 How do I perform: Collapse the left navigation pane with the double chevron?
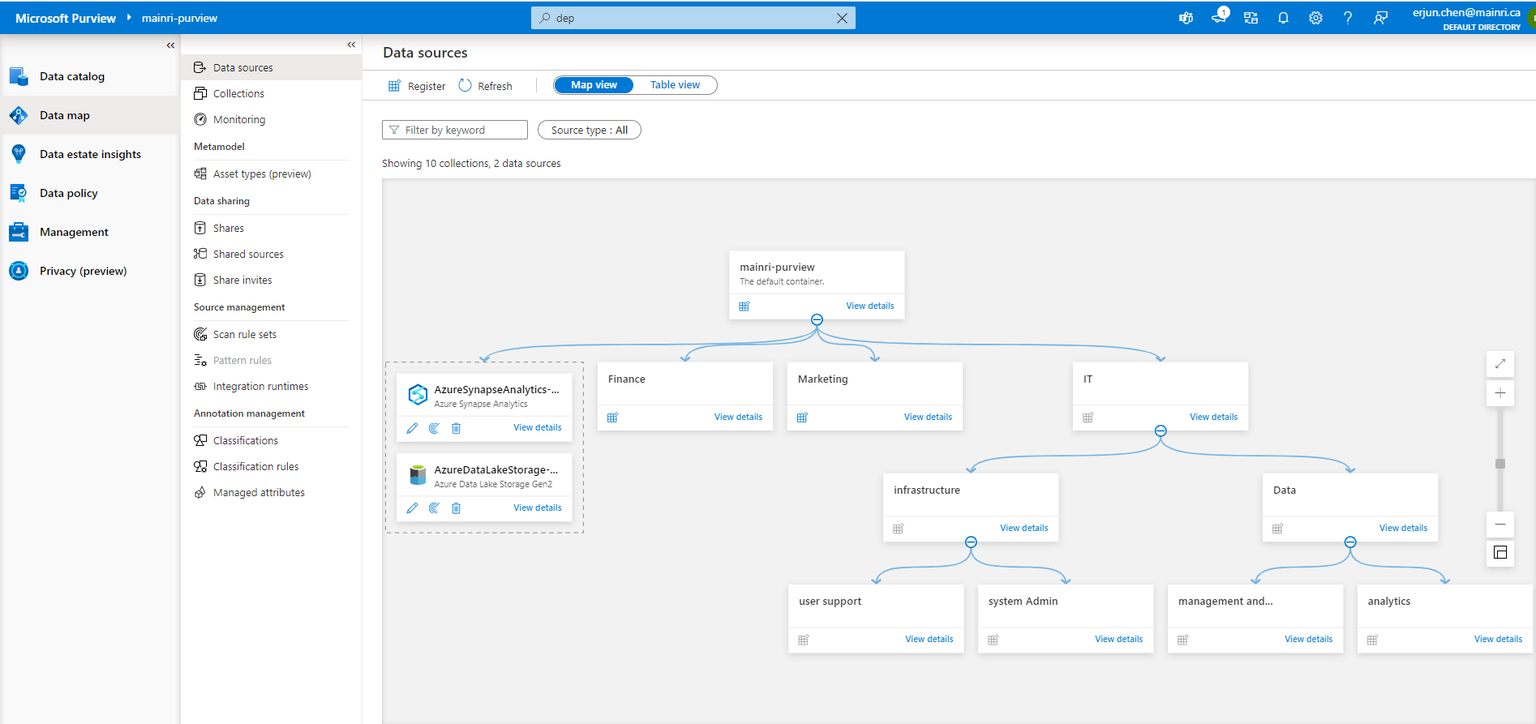tap(170, 44)
